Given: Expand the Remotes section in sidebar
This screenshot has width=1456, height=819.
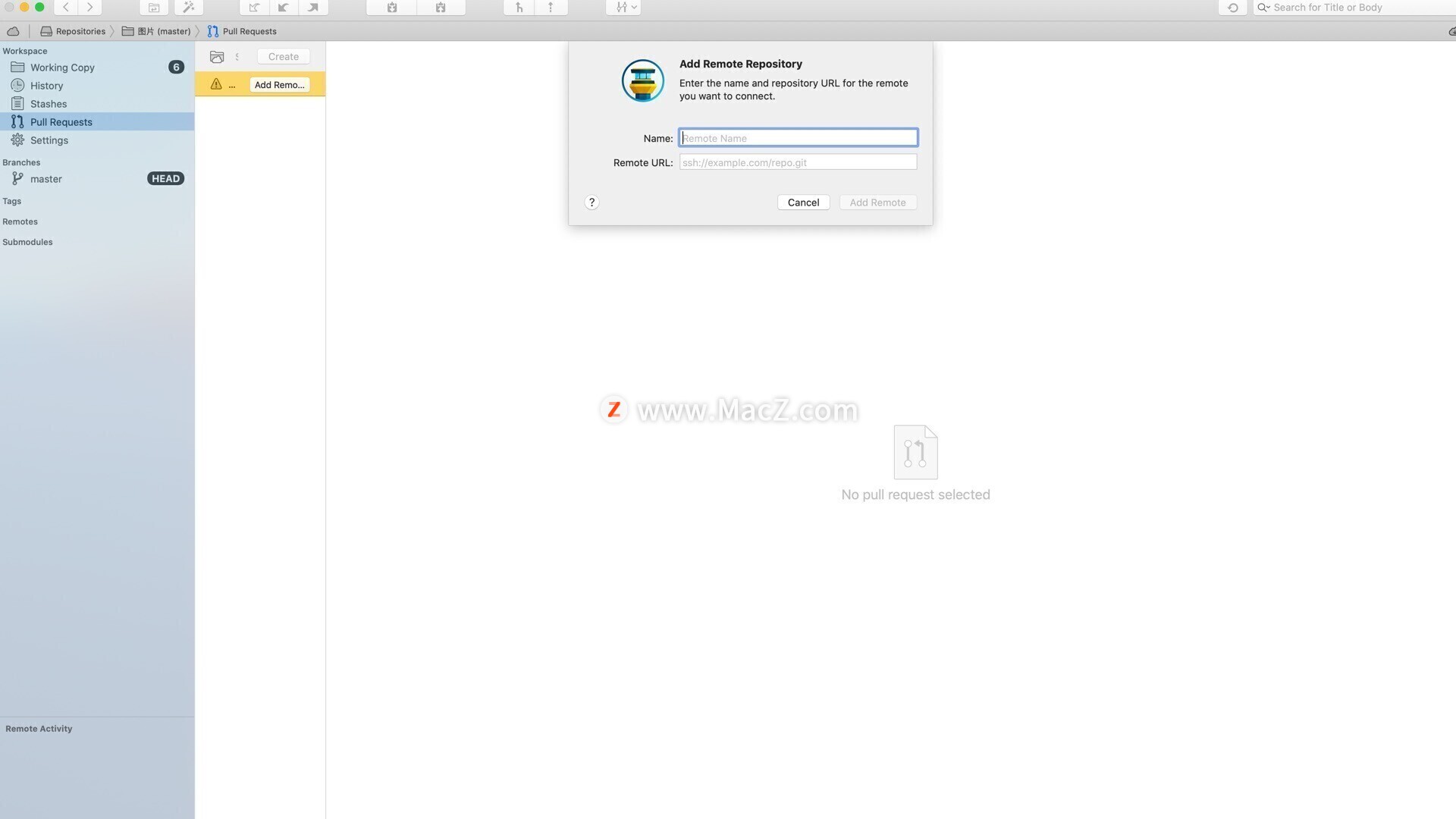Looking at the screenshot, I should click(x=19, y=222).
